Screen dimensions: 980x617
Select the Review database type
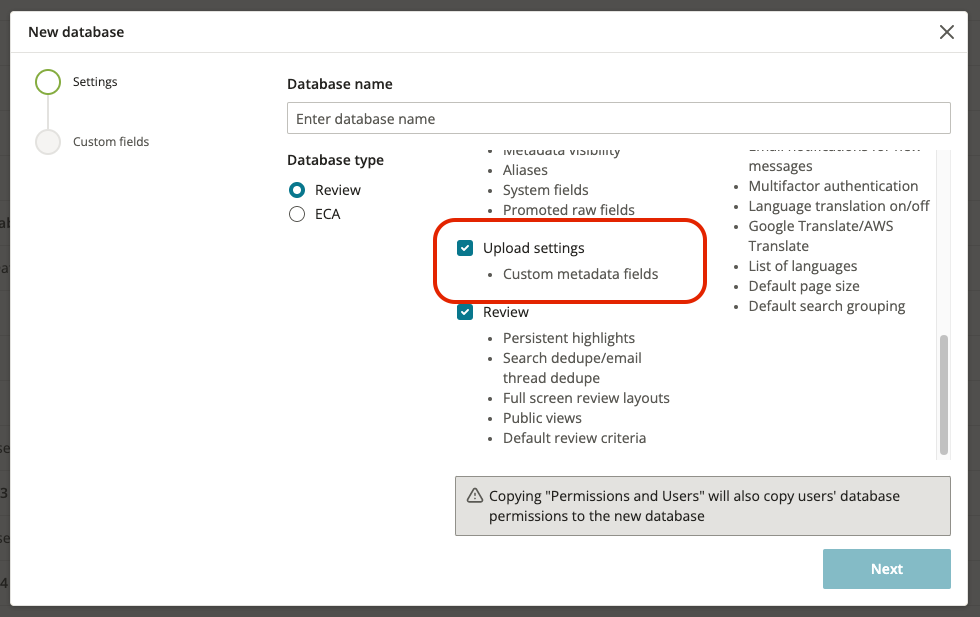point(297,190)
